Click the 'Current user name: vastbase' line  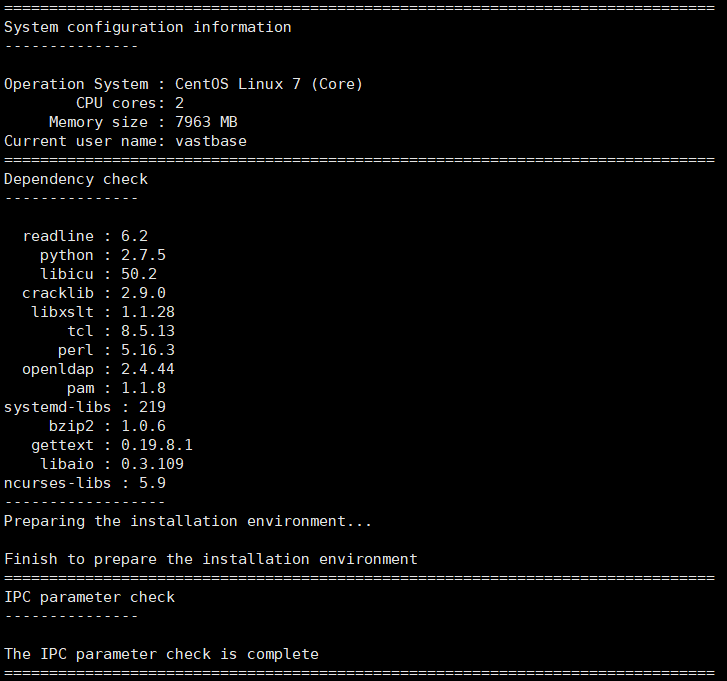coord(125,141)
